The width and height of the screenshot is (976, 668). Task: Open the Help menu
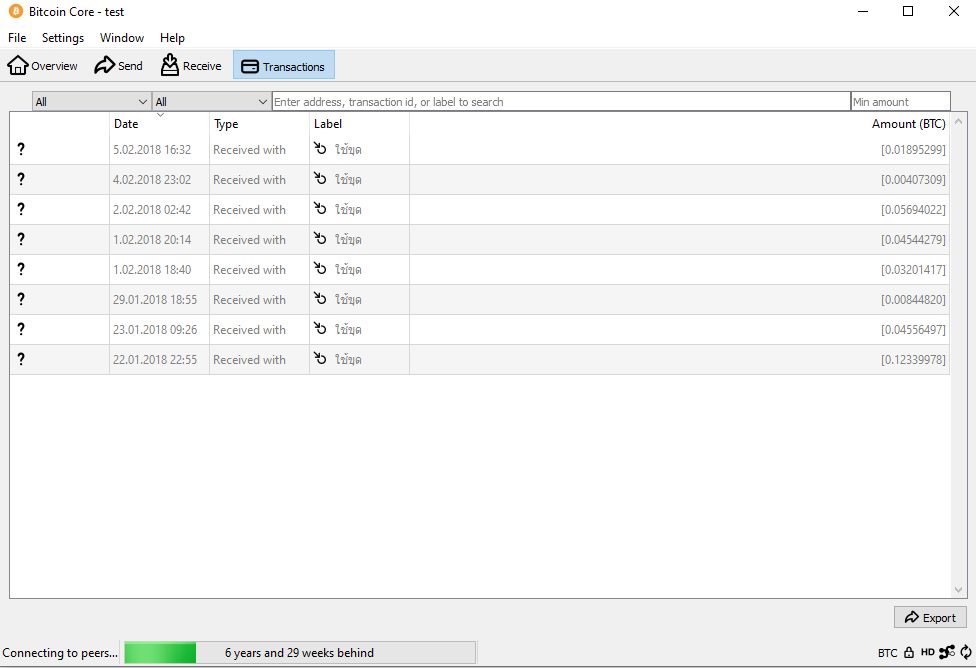click(x=172, y=38)
